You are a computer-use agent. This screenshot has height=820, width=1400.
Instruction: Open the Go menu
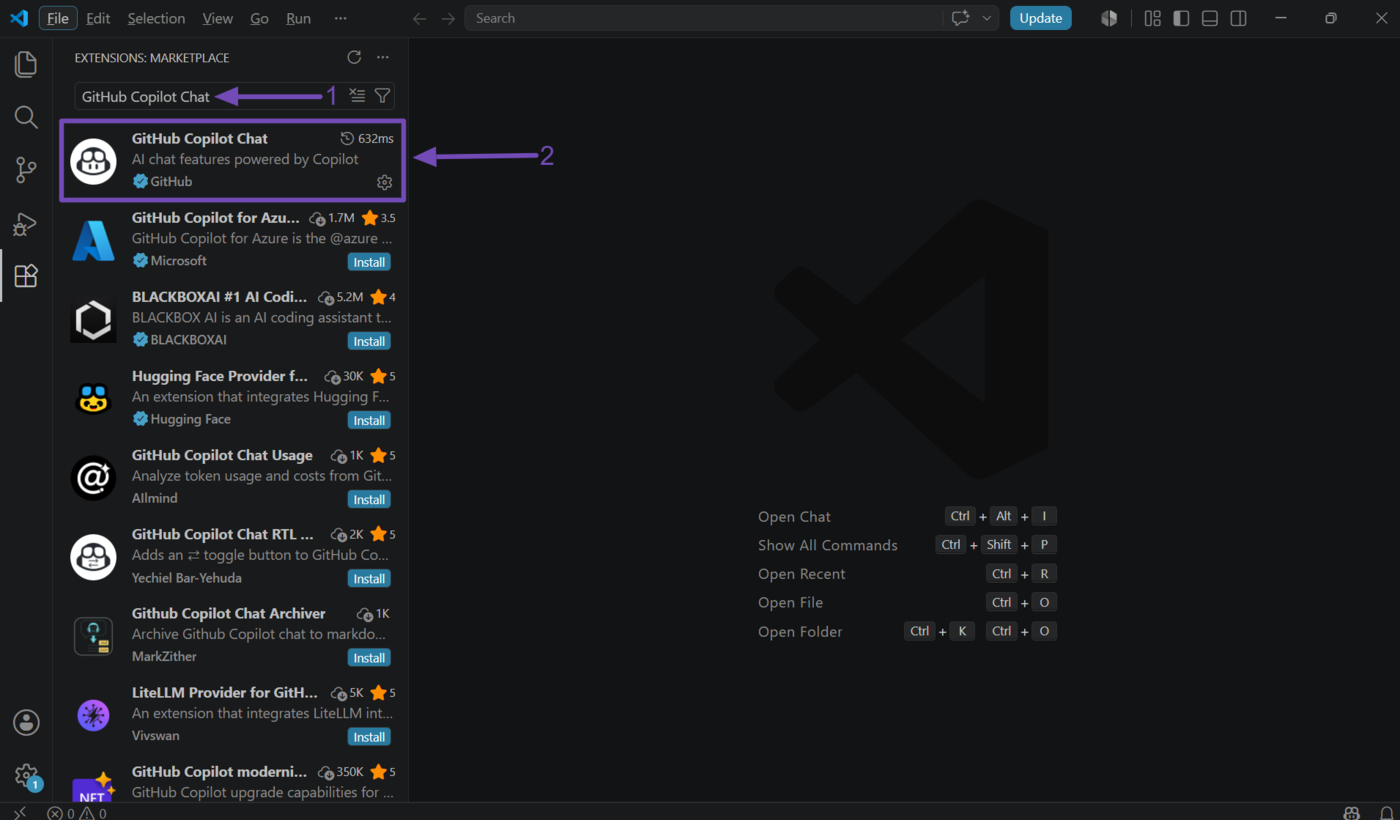[x=259, y=18]
